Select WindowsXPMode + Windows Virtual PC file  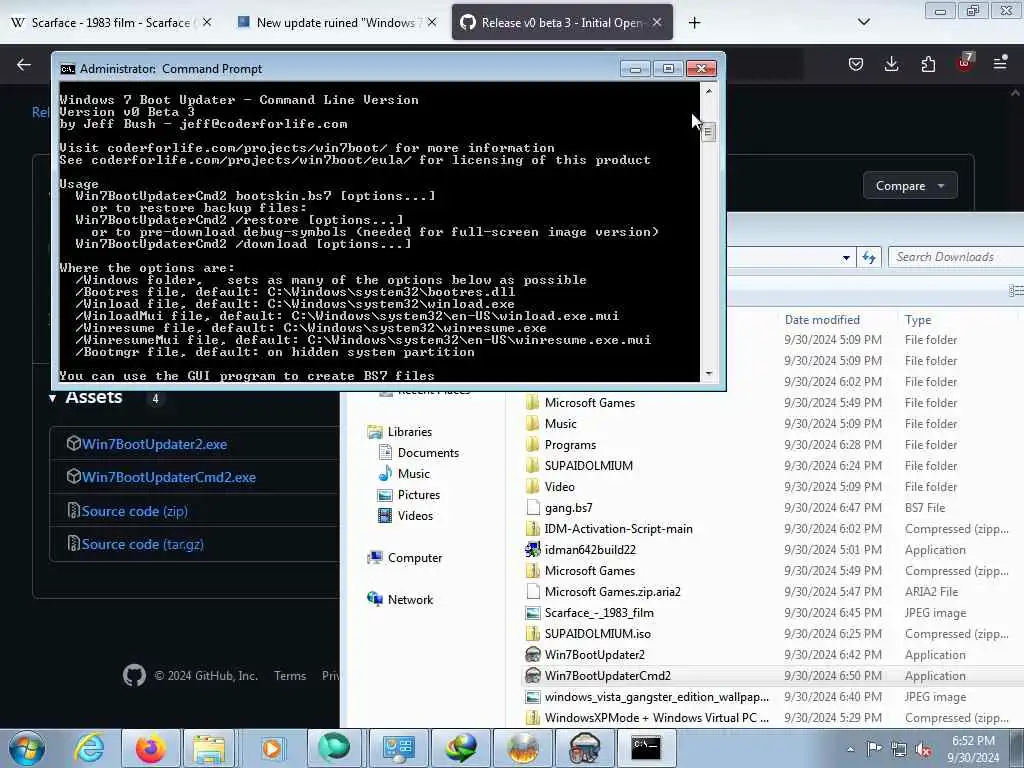coord(656,718)
